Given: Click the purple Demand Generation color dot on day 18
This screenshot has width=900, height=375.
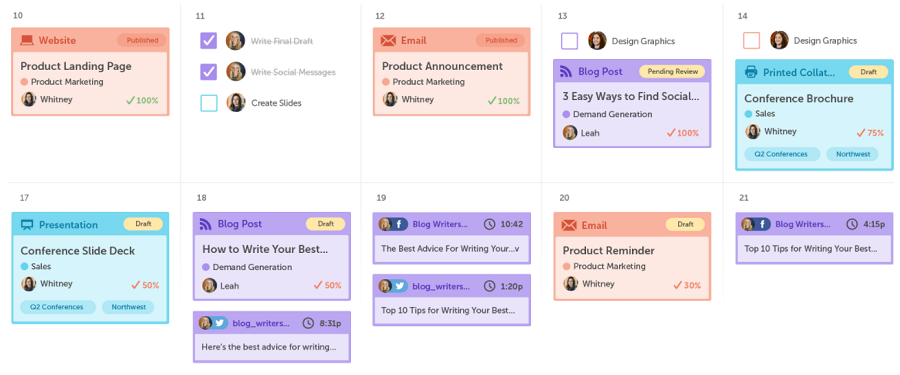Looking at the screenshot, I should pyautogui.click(x=206, y=267).
